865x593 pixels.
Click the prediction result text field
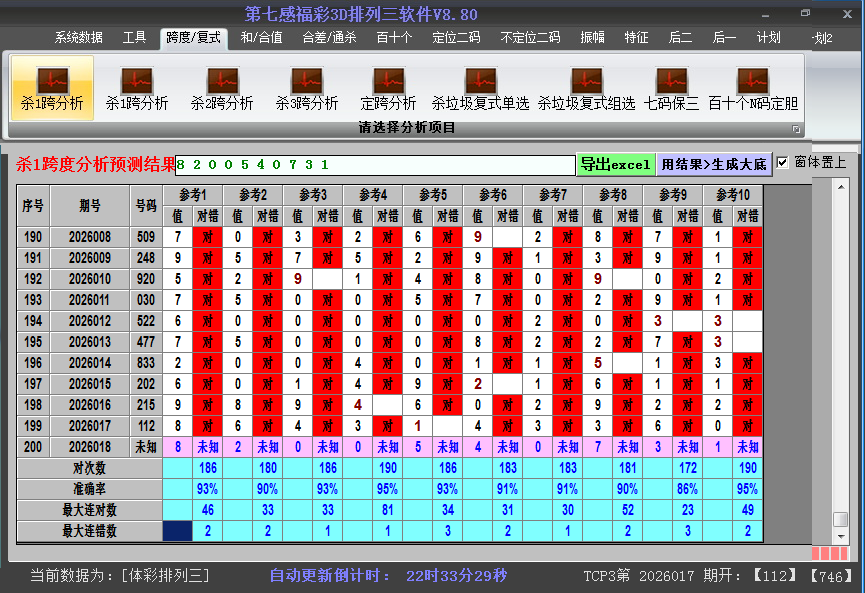coord(375,165)
